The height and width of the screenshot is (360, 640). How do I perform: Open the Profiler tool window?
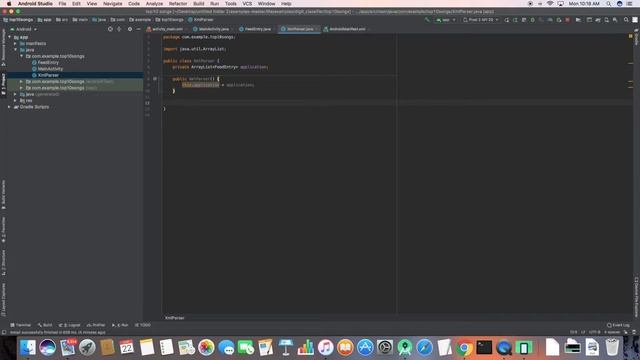[96, 325]
